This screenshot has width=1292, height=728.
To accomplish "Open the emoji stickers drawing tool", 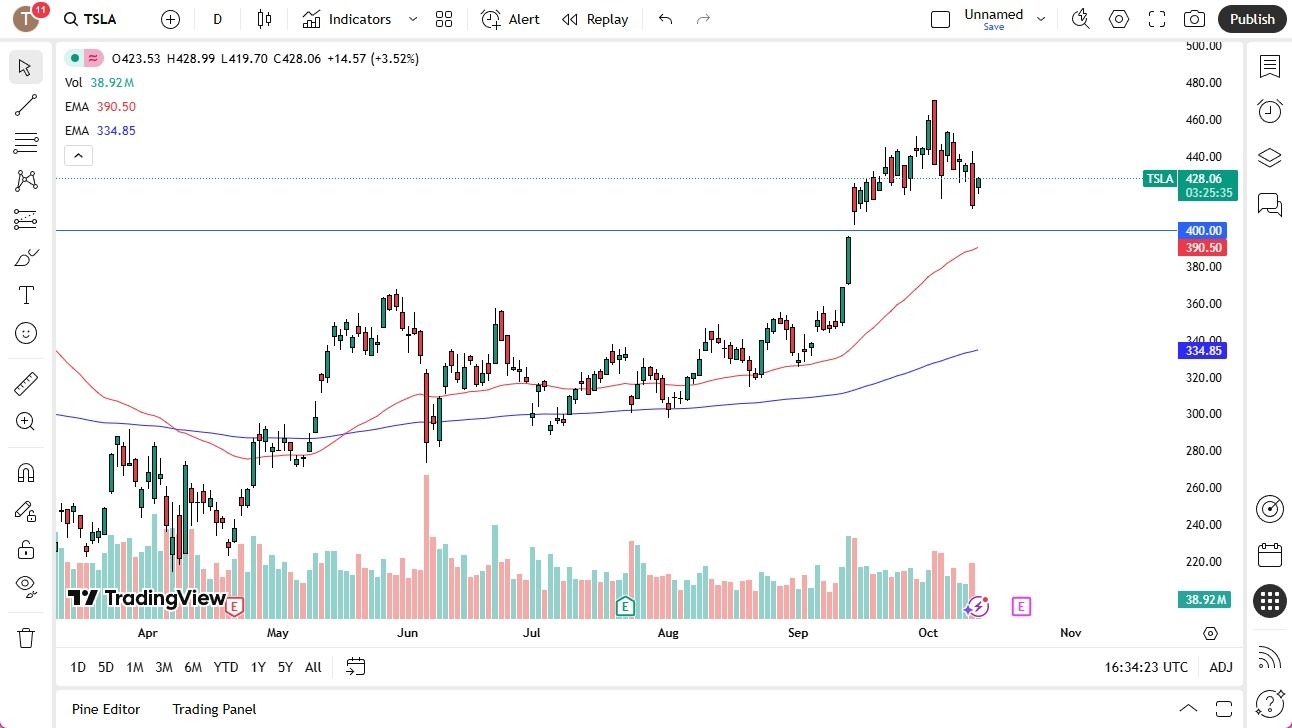I will pos(25,333).
